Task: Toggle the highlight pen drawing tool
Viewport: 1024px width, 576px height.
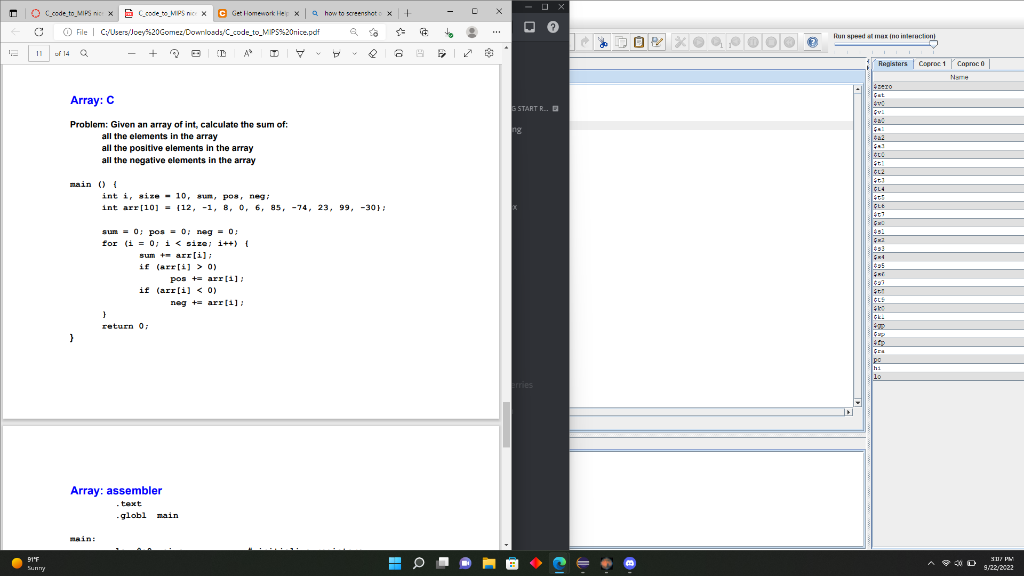Action: point(338,54)
